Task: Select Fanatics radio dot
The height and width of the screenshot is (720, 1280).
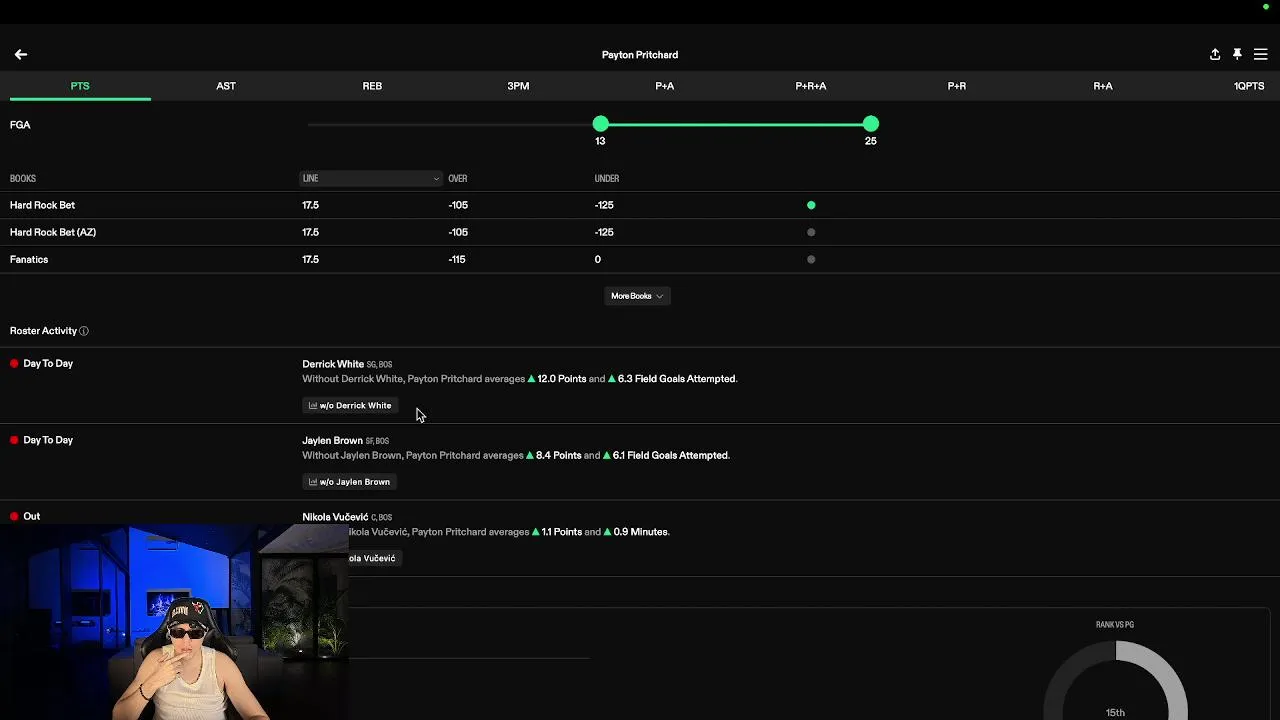Action: 811,259
